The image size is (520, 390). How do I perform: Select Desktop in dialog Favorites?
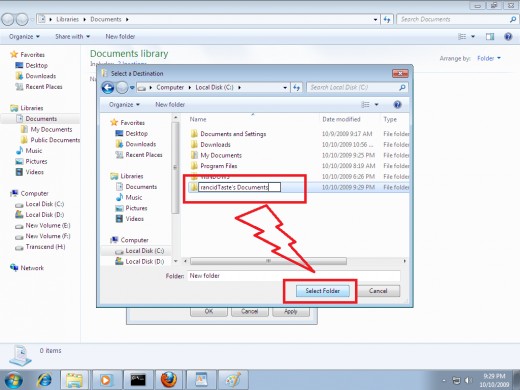[x=136, y=133]
